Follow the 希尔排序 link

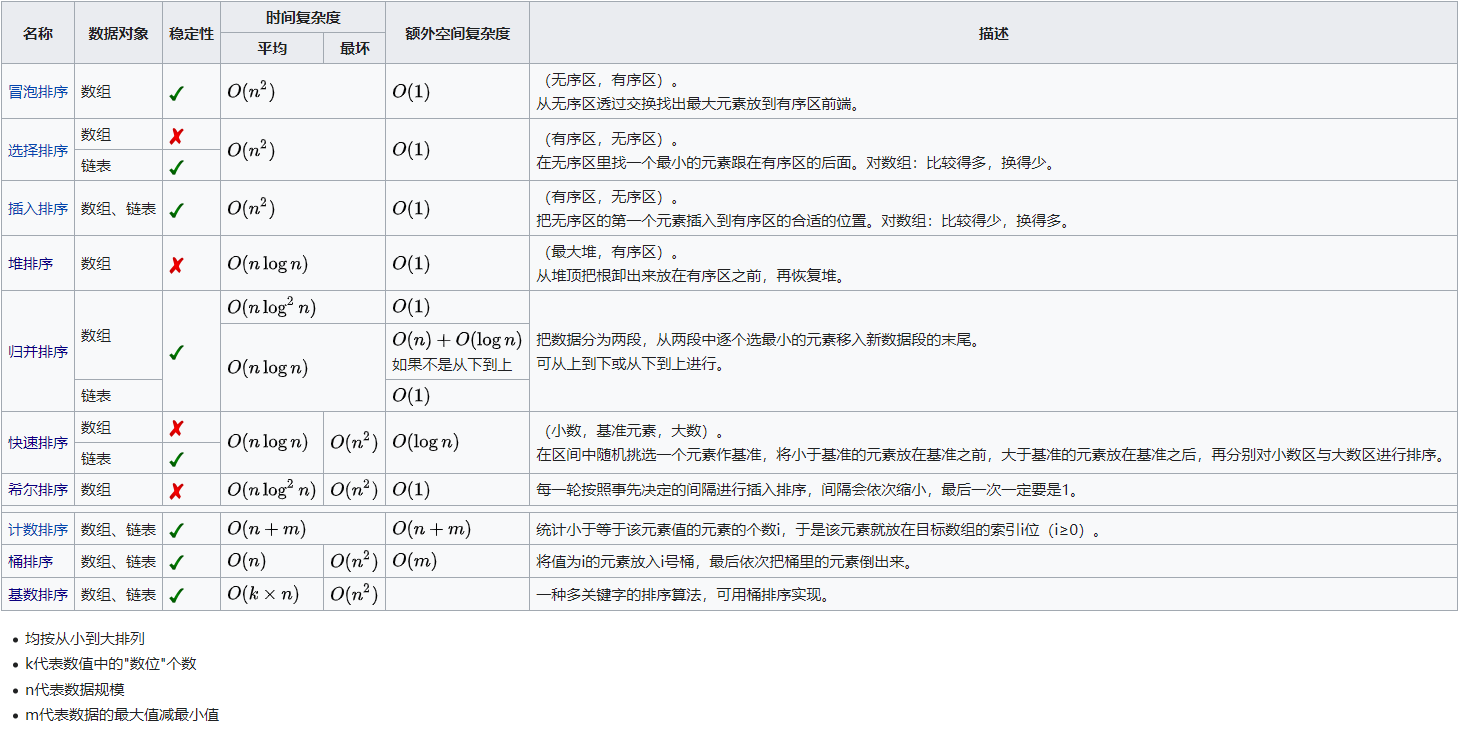(38, 490)
